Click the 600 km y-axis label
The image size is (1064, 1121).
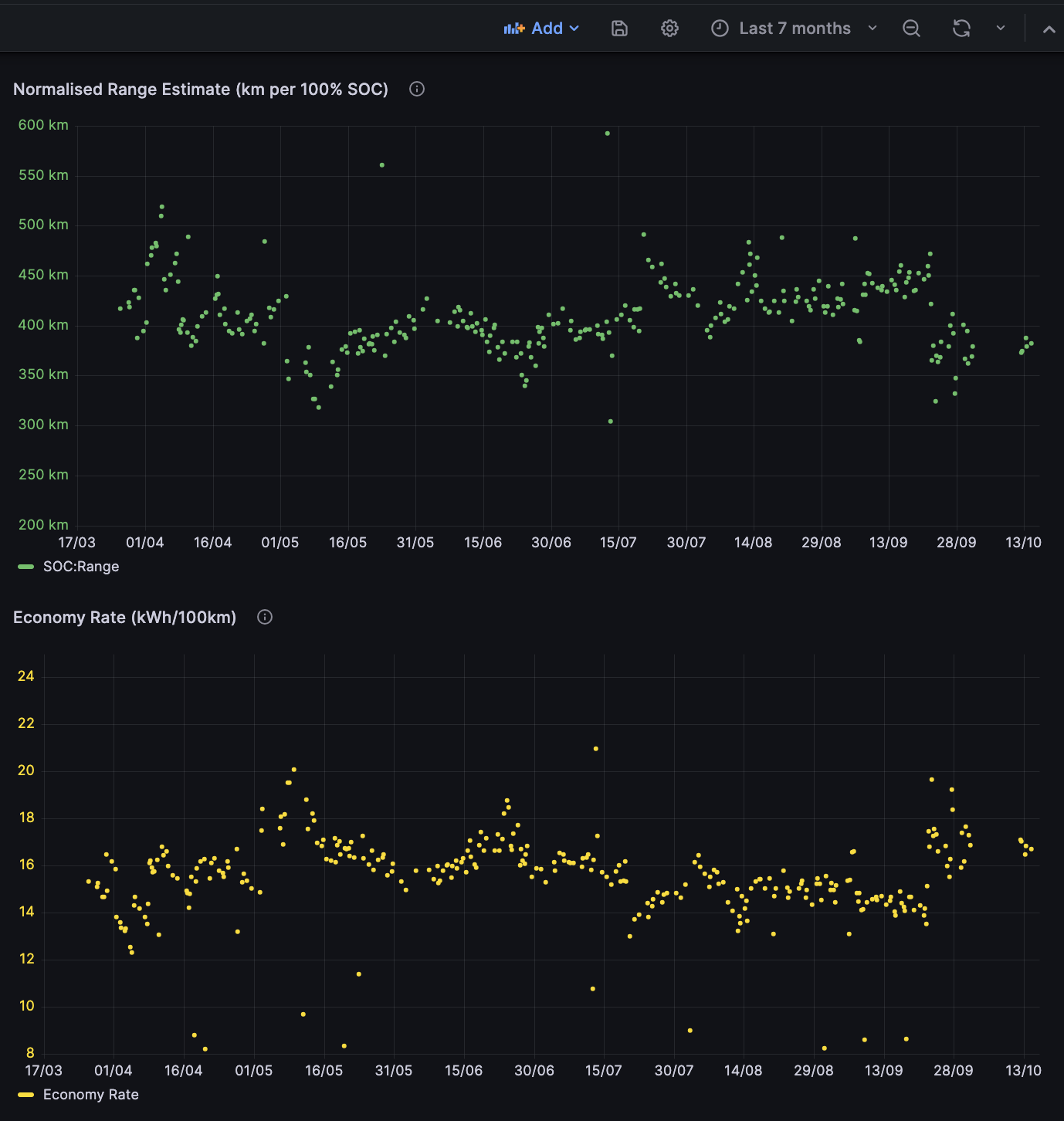43,125
